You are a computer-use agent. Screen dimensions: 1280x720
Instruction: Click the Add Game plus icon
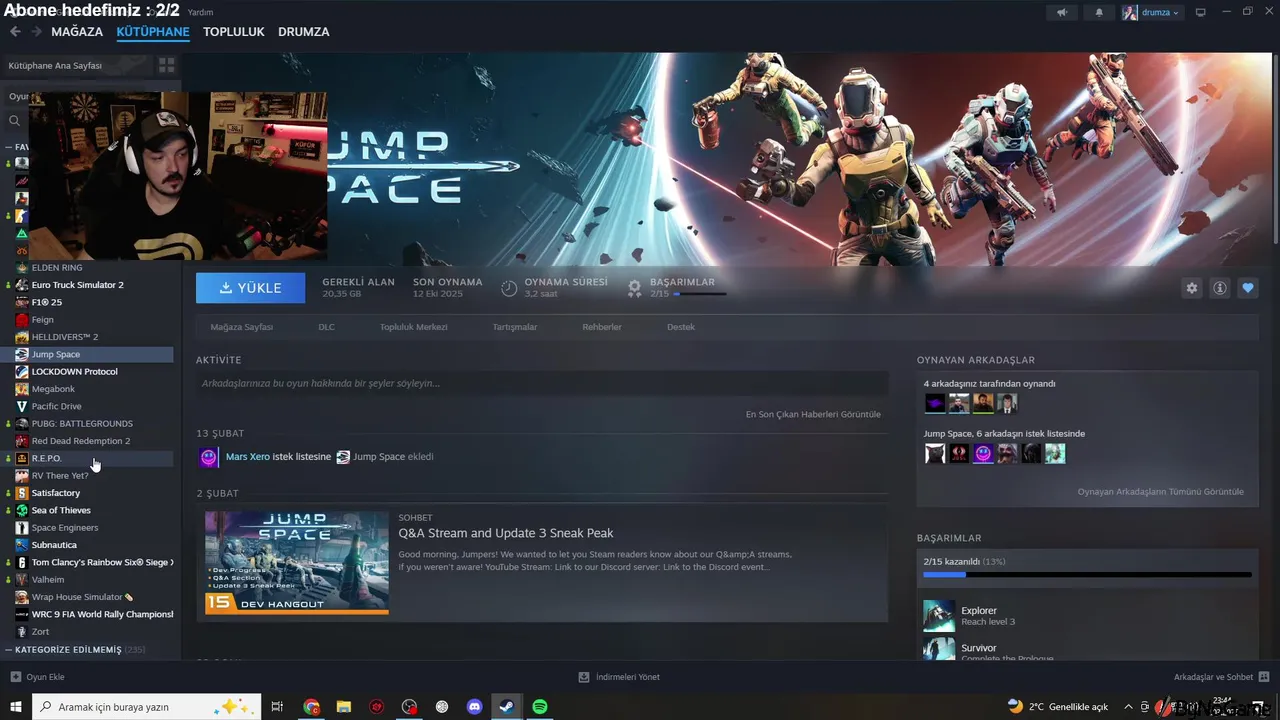(x=15, y=677)
